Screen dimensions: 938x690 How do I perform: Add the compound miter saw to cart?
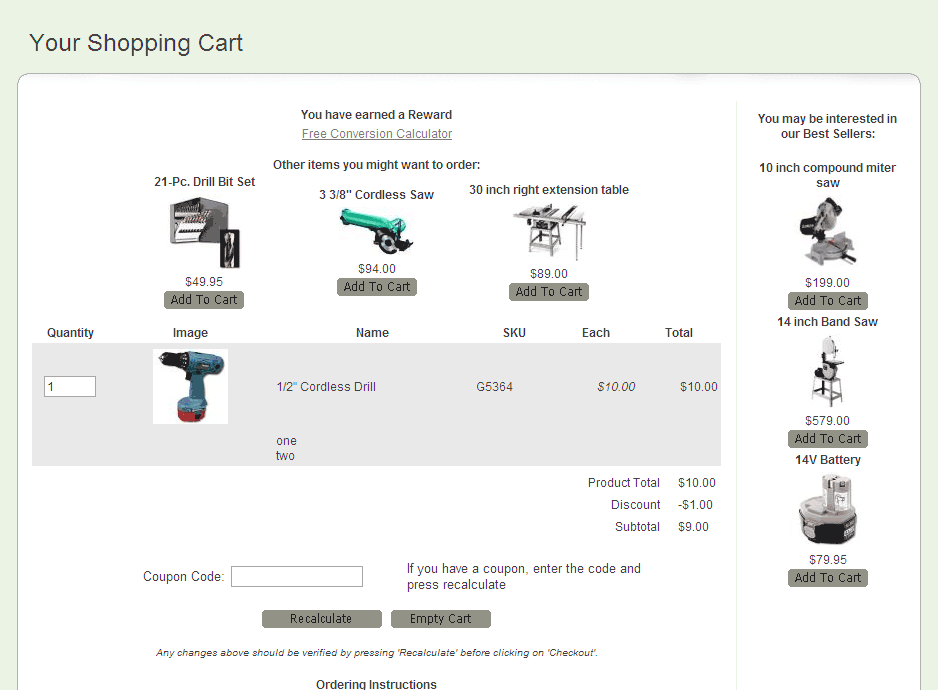(827, 301)
